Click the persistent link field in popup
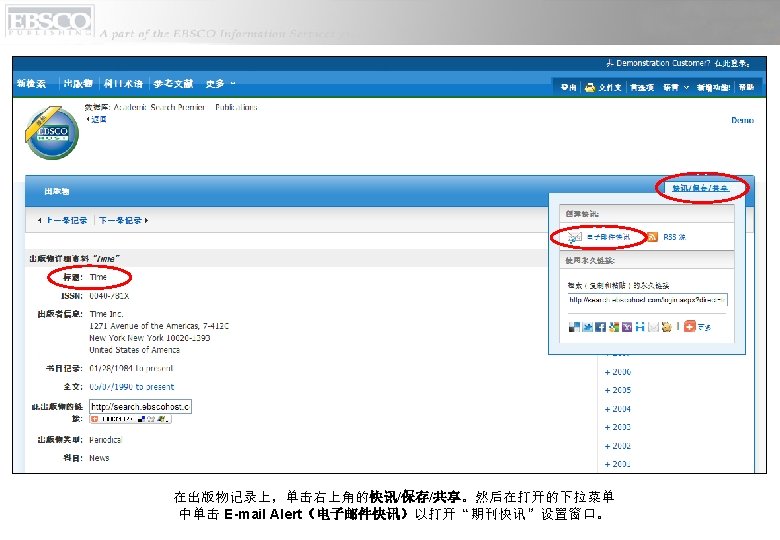The height and width of the screenshot is (540, 780). point(648,300)
